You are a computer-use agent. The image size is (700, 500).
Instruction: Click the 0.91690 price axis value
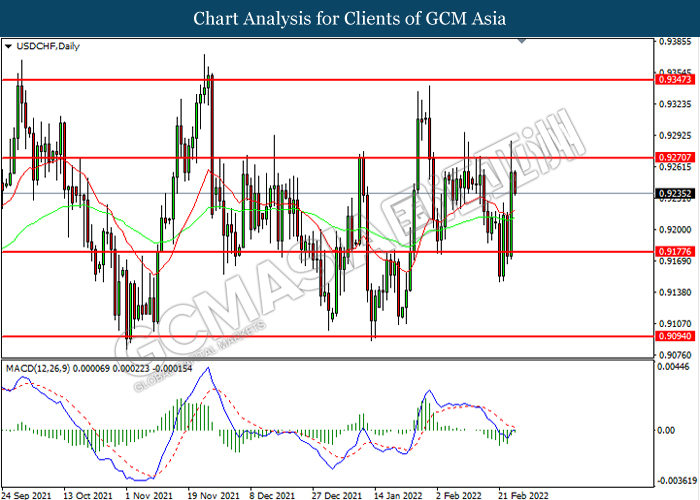pyautogui.click(x=675, y=261)
